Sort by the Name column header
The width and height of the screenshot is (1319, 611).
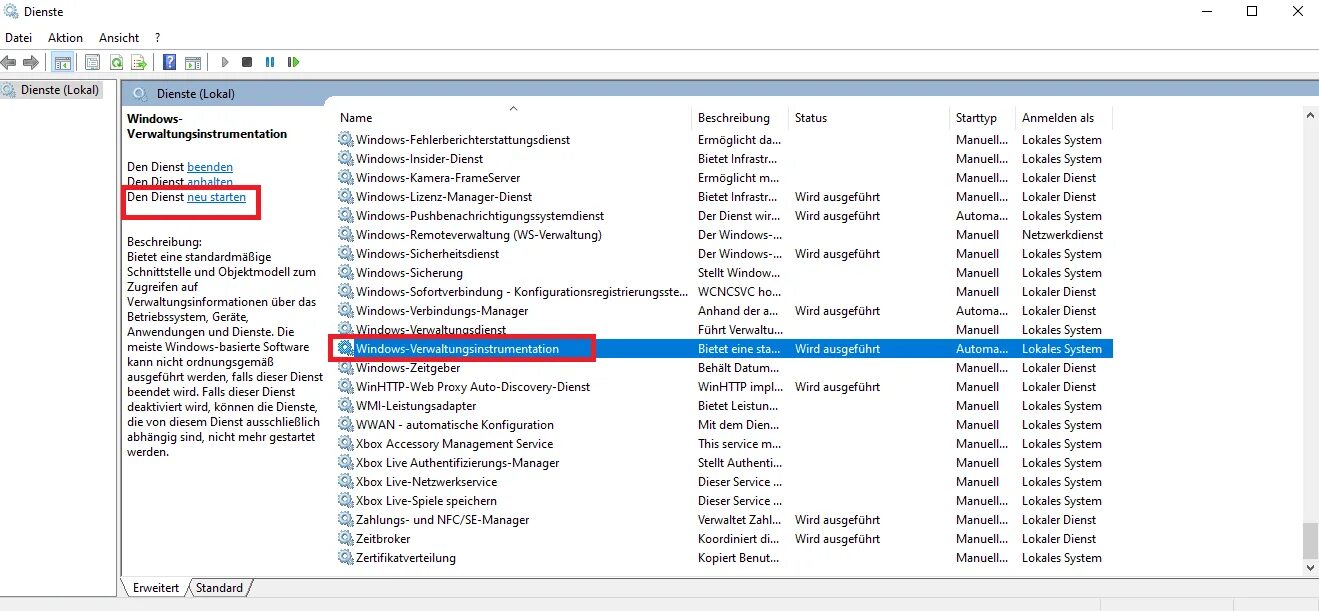512,117
